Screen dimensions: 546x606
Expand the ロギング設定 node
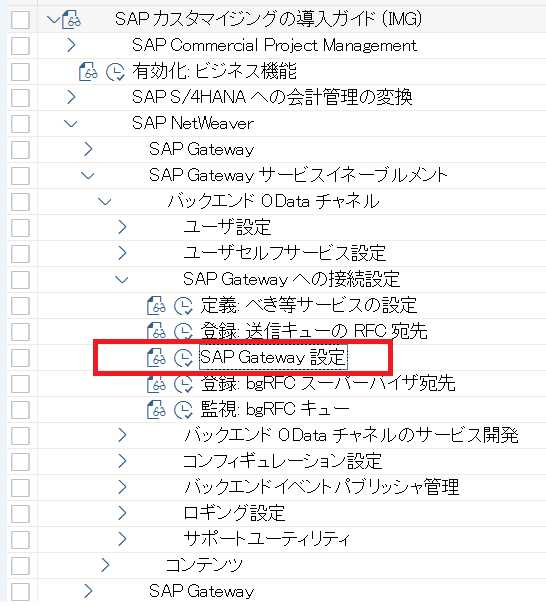122,513
